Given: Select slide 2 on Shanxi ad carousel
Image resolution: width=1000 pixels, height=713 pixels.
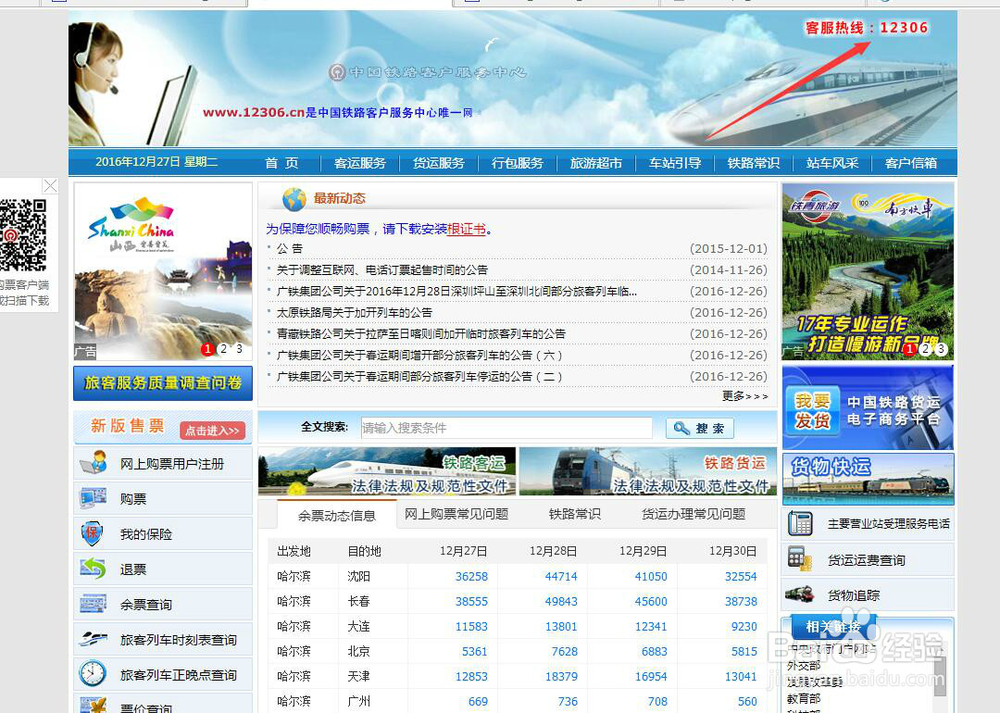Looking at the screenshot, I should point(223,349).
